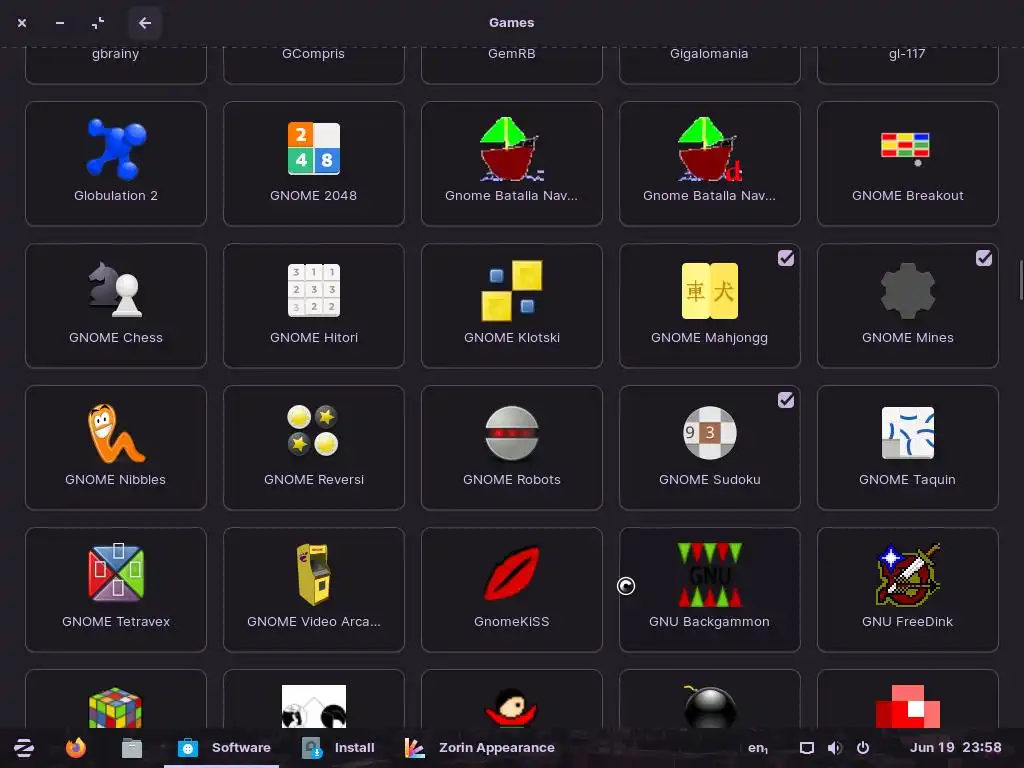
Task: Open the GNOME Taquin puzzle icon
Action: [908, 432]
